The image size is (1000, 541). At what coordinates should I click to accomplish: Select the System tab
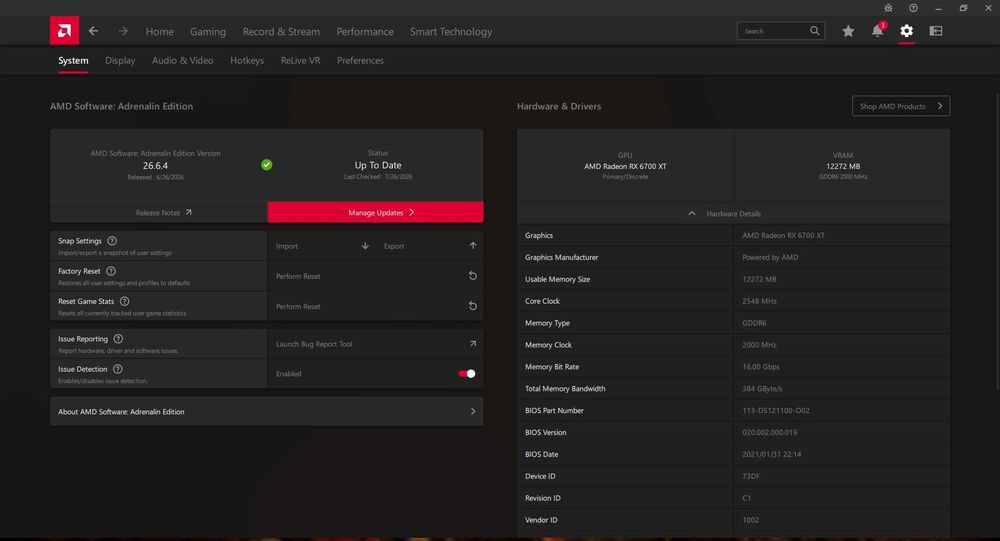tap(73, 61)
